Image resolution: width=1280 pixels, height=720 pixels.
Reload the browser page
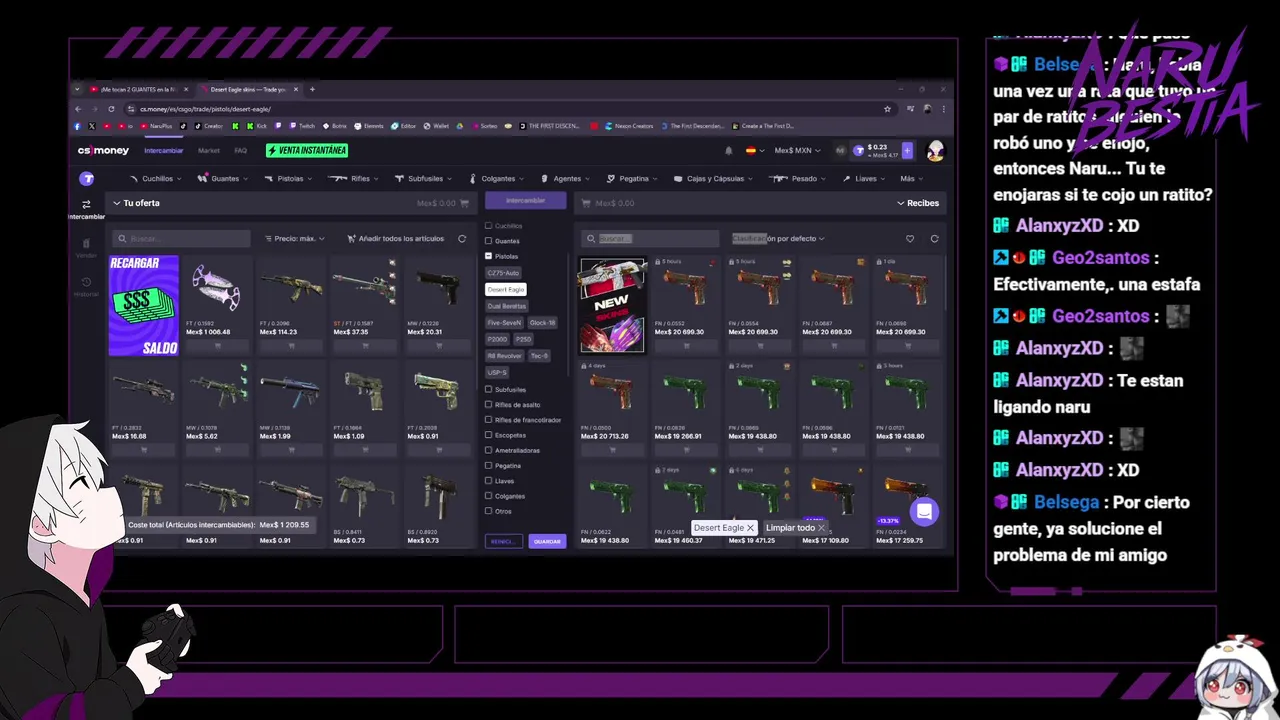point(111,109)
